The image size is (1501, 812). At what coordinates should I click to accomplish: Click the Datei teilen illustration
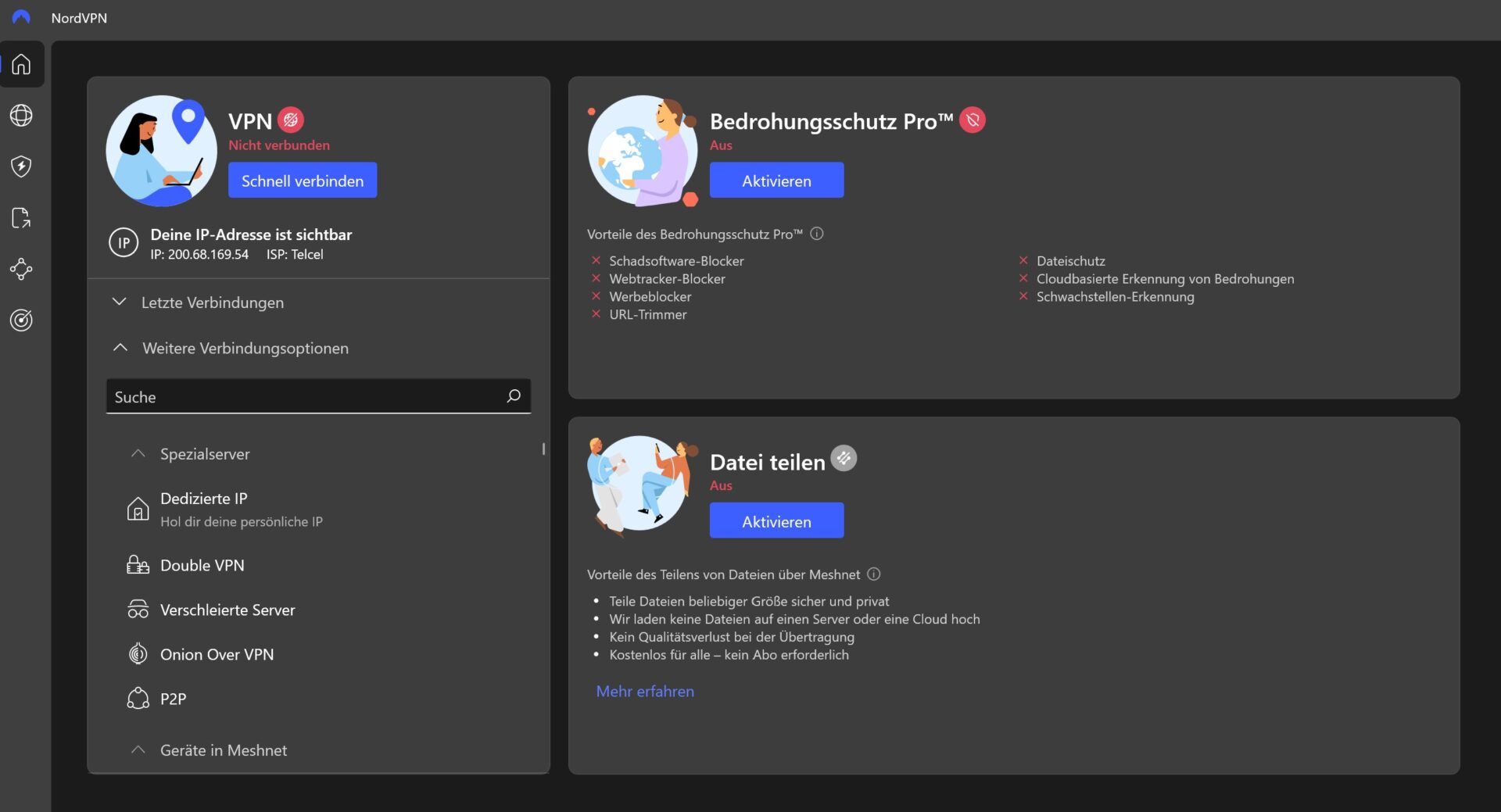[x=643, y=486]
